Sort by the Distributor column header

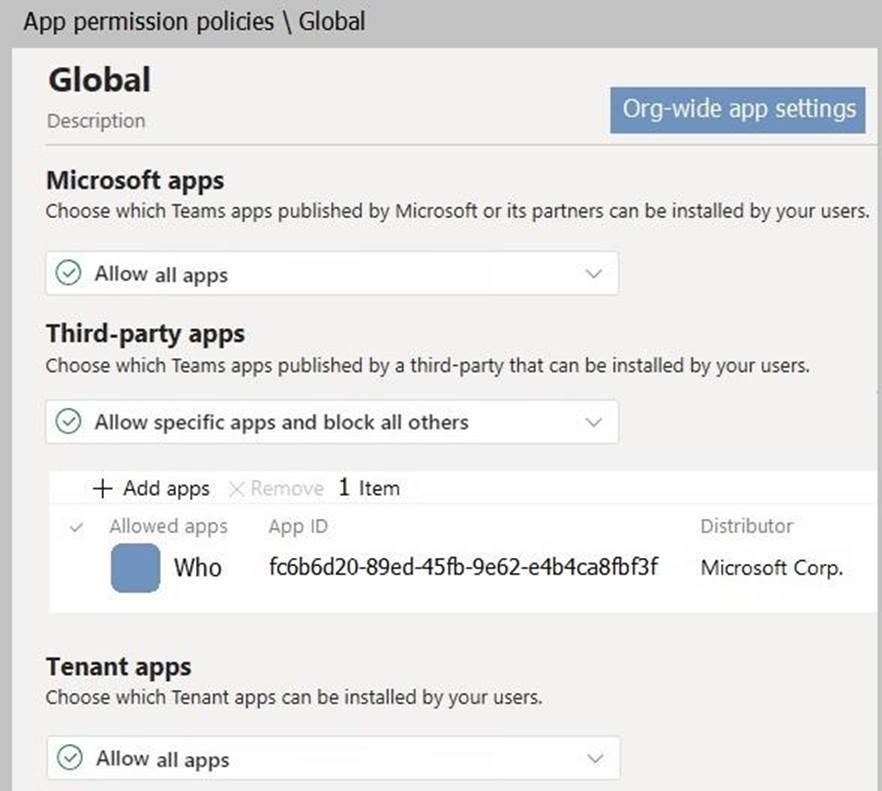pos(746,526)
